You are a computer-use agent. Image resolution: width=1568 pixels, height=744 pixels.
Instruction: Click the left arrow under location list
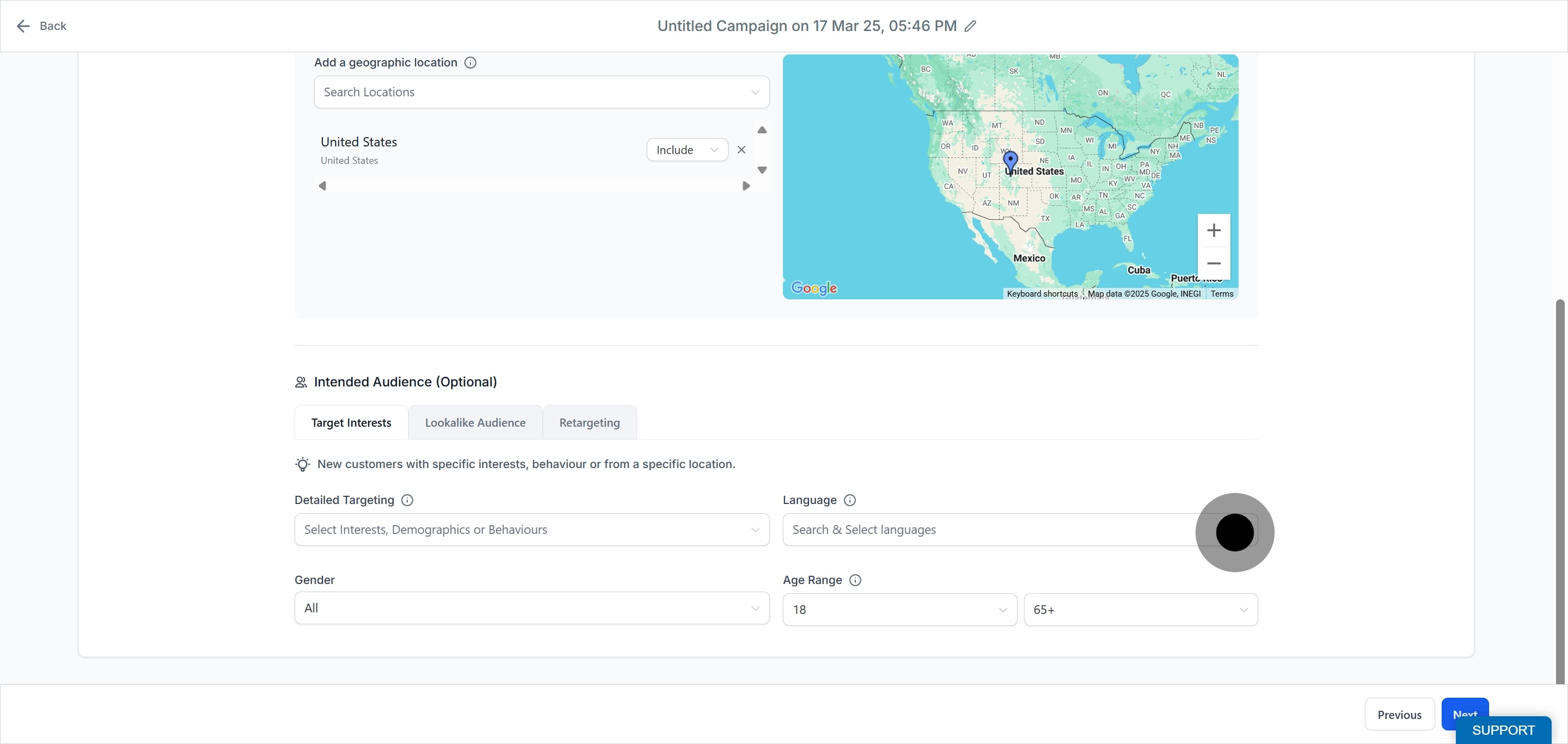[323, 186]
